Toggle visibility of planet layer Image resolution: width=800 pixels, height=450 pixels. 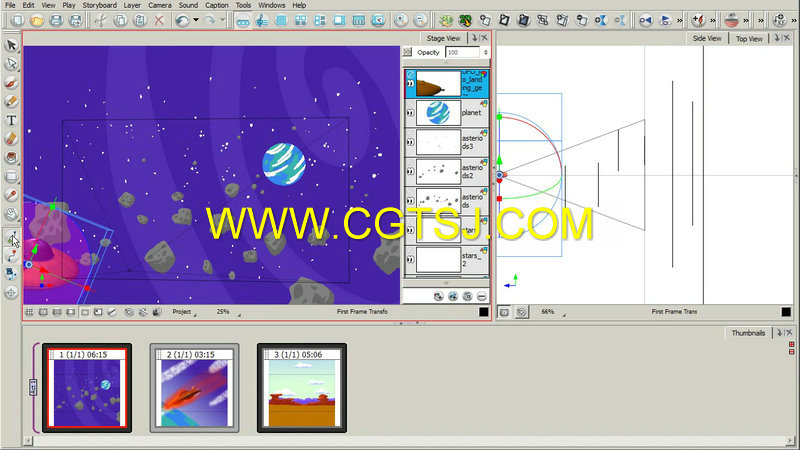point(411,113)
